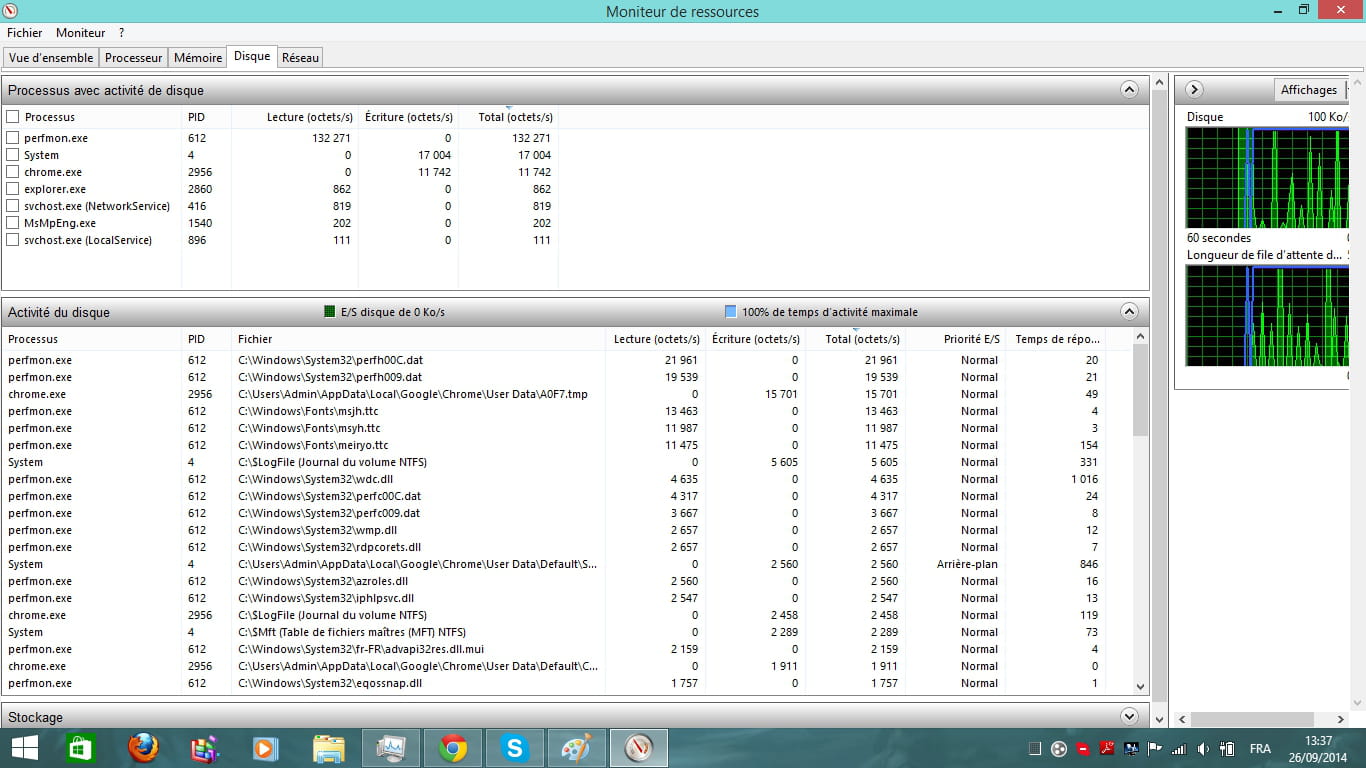Open the battery power tray icon
Screen dimensions: 1366x768
(x=1226, y=749)
